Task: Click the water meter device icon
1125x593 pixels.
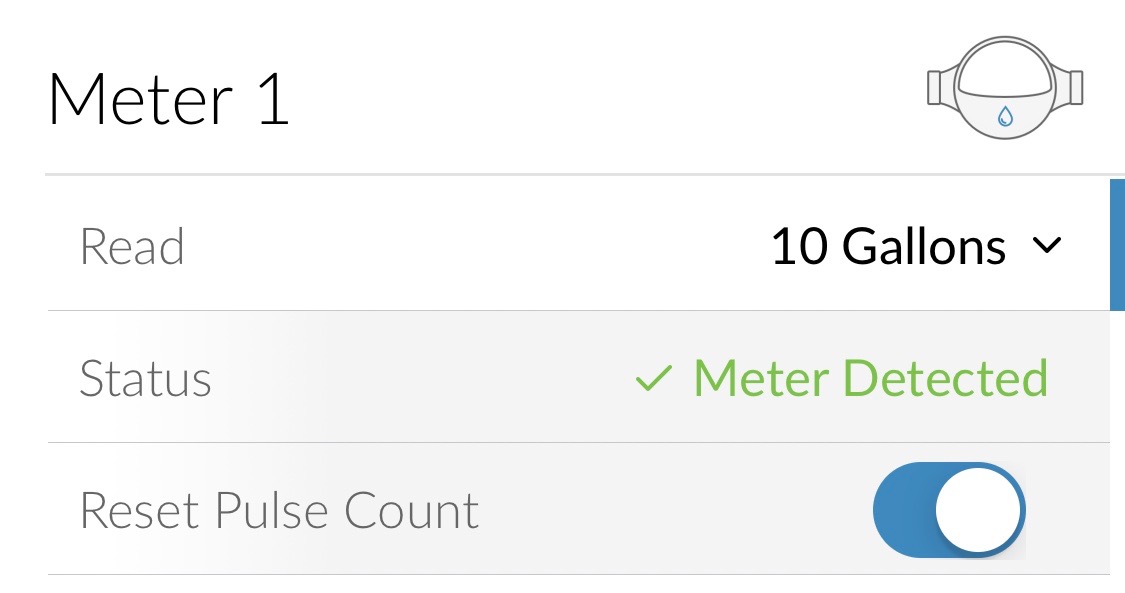Action: coord(1005,86)
